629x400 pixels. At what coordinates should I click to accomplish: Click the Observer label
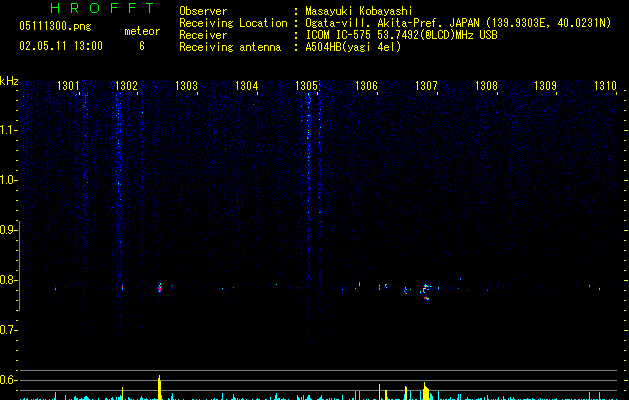coord(203,11)
